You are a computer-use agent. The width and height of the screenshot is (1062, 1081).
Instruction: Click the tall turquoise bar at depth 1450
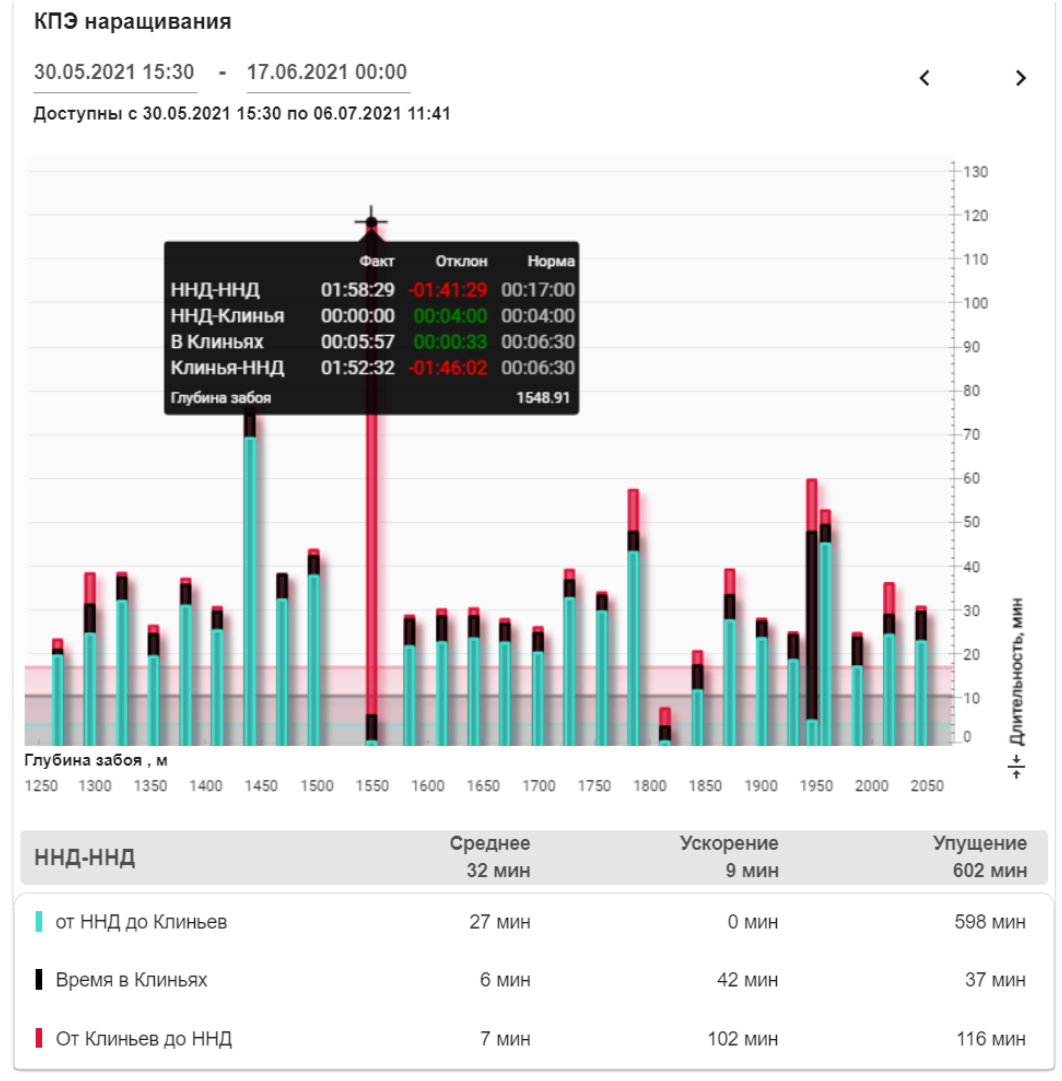click(250, 590)
